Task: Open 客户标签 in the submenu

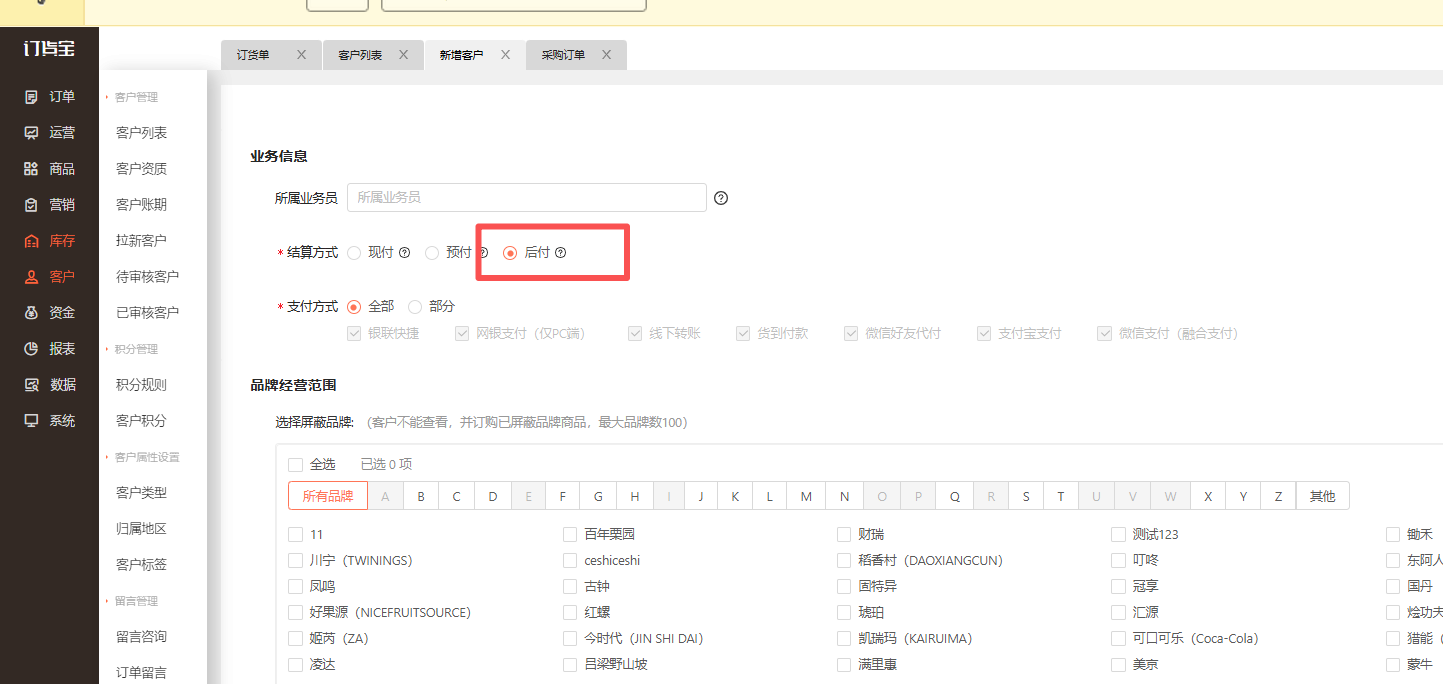Action: 141,565
